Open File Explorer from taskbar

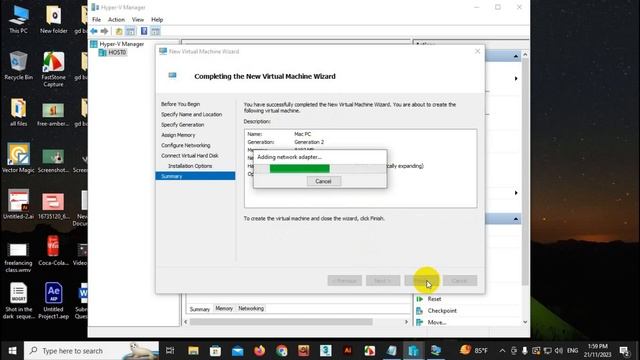(193, 351)
